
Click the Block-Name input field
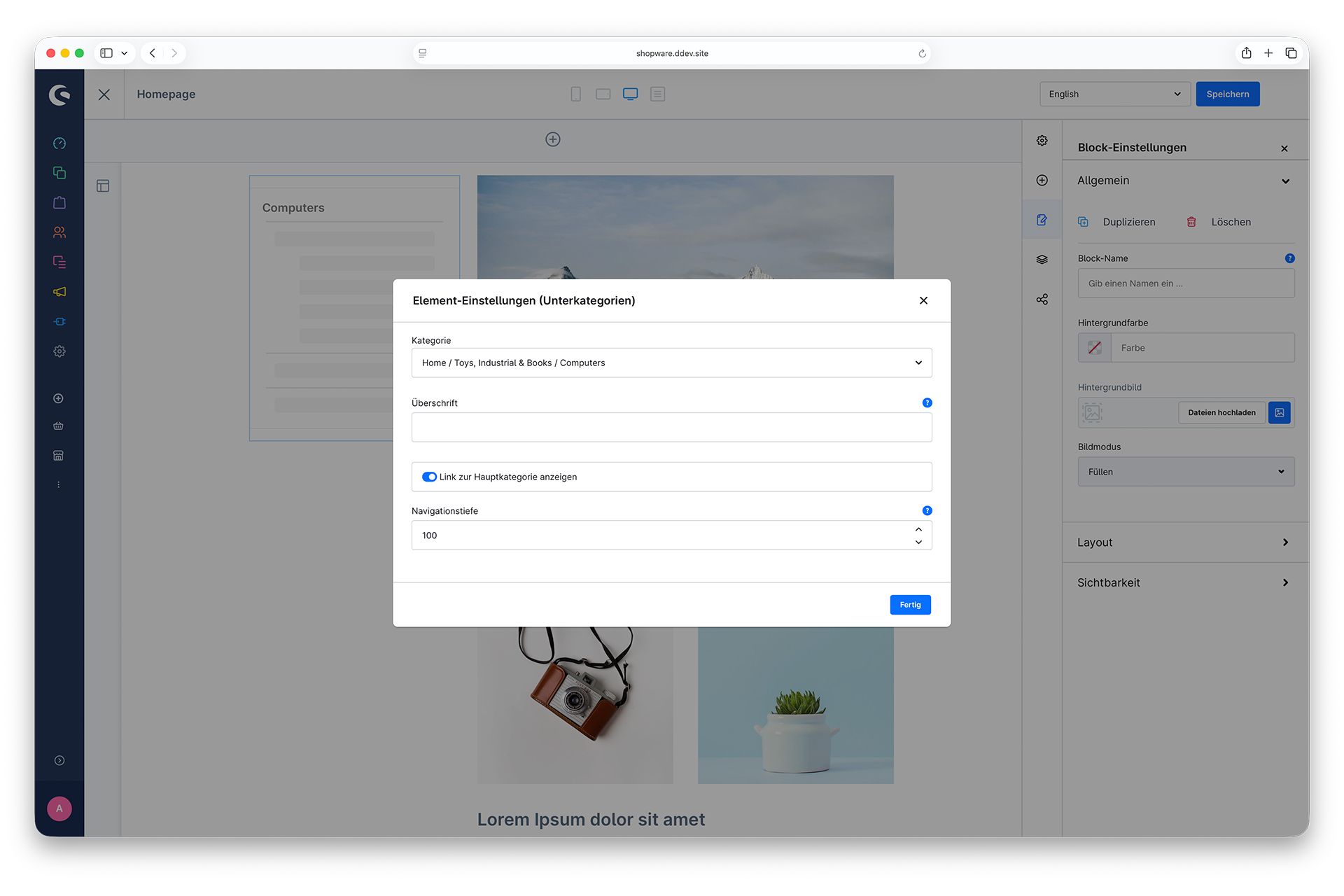coord(1186,283)
